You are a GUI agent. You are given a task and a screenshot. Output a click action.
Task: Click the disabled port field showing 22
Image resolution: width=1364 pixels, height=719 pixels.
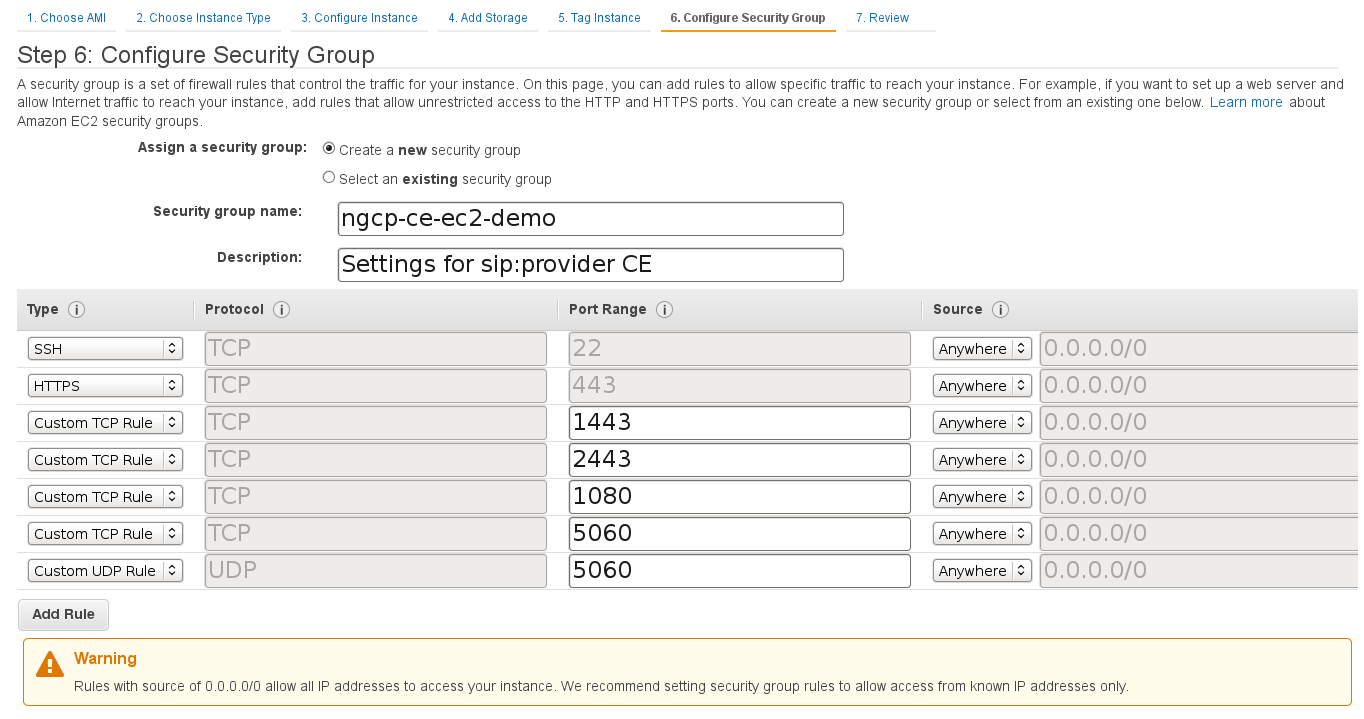pos(740,349)
